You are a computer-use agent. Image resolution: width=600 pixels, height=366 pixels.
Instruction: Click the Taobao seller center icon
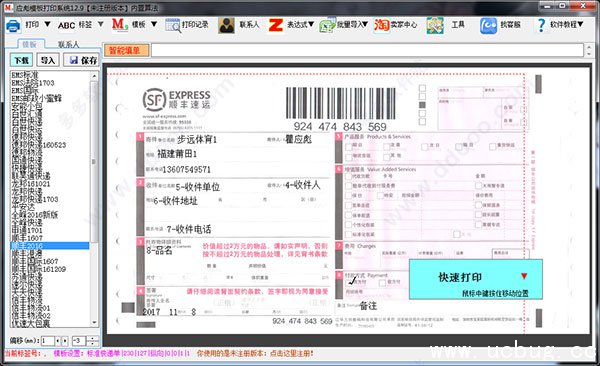click(x=381, y=25)
